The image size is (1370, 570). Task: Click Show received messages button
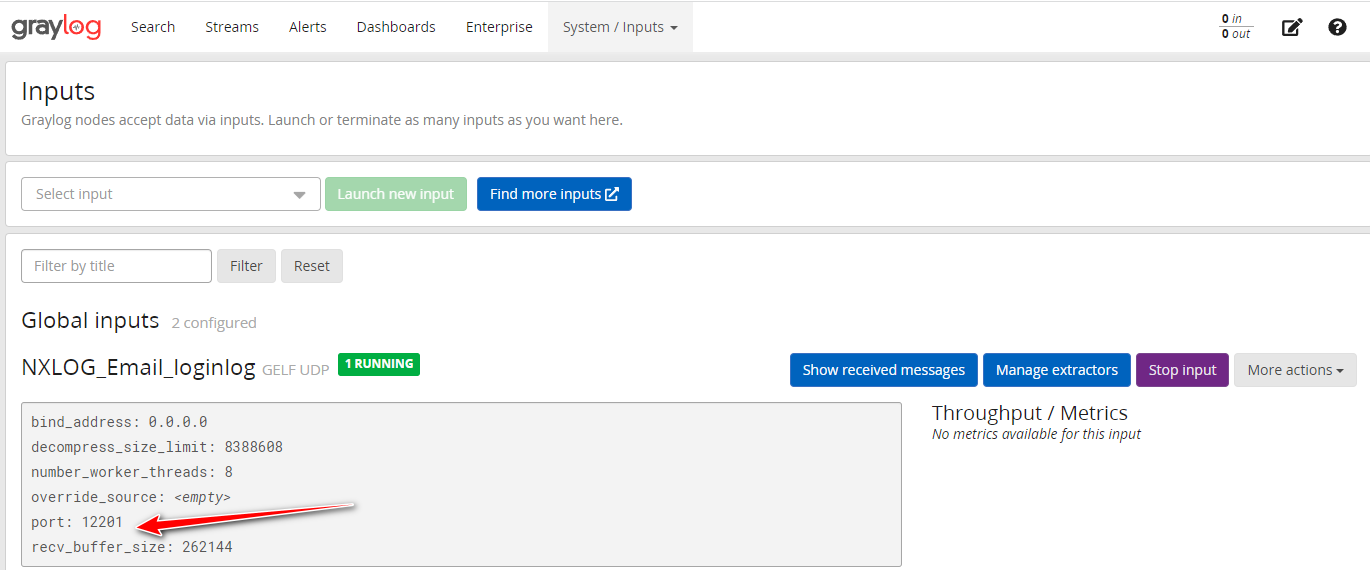(884, 370)
